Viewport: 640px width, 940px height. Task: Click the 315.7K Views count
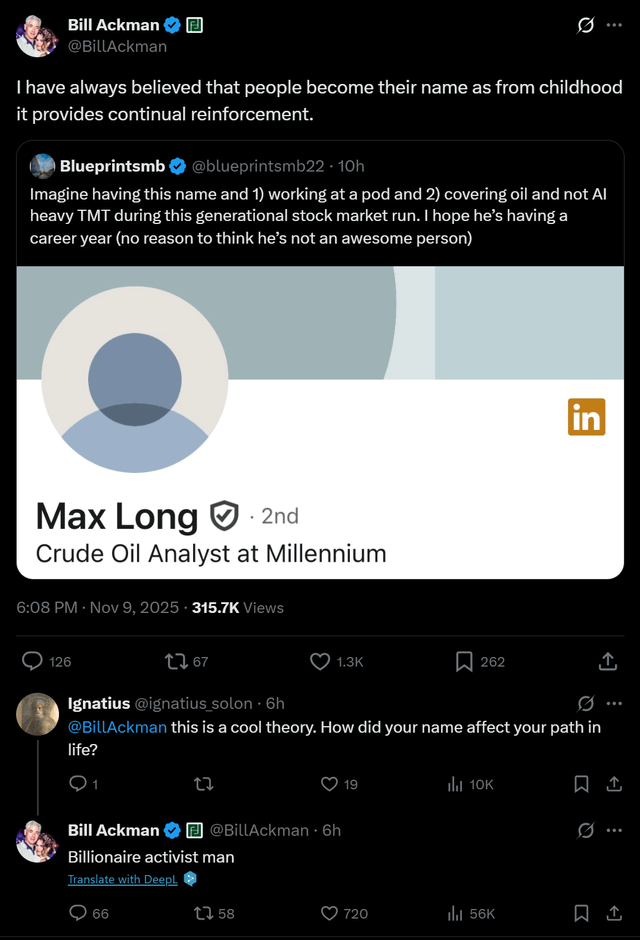point(238,608)
